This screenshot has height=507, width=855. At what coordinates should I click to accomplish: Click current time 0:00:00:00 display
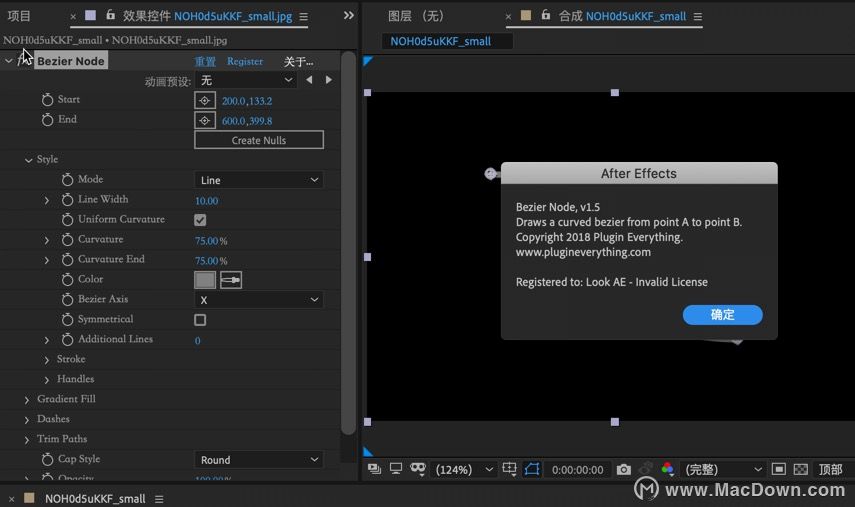[577, 469]
